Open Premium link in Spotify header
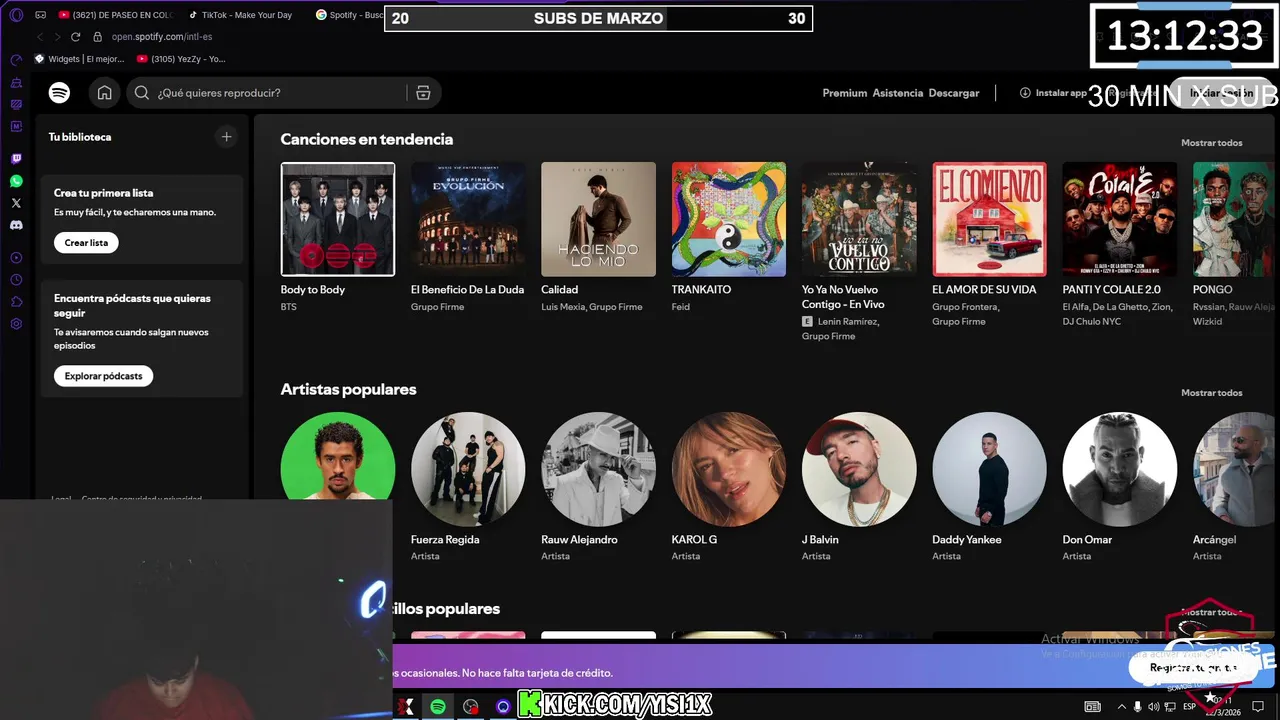The image size is (1280, 720). [845, 93]
